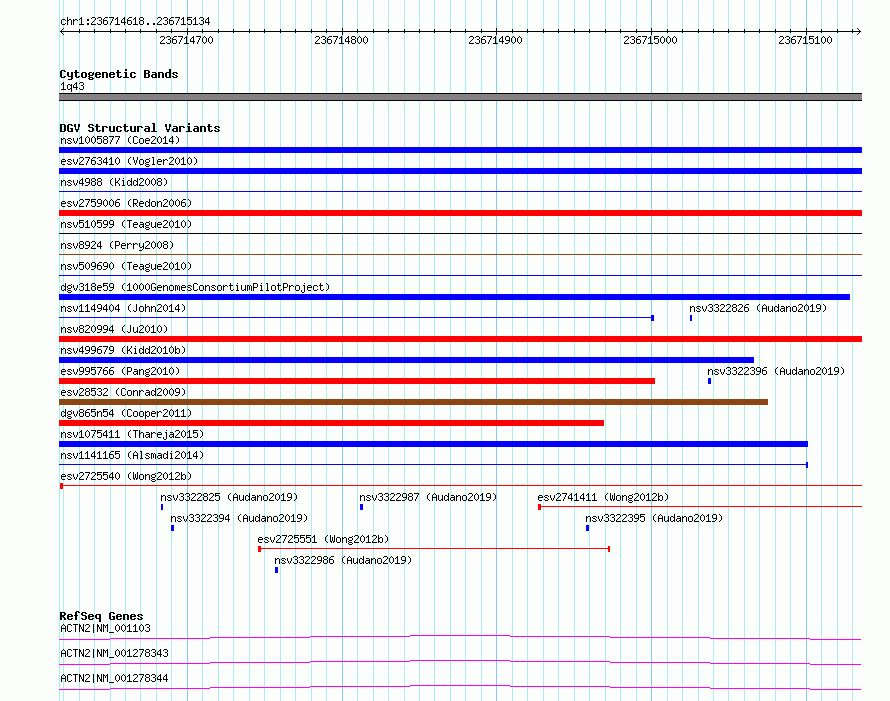Screen dimensions: 890x701
Task: Select nsv3322987 (Audano2019) blue marker
Action: [x=361, y=507]
